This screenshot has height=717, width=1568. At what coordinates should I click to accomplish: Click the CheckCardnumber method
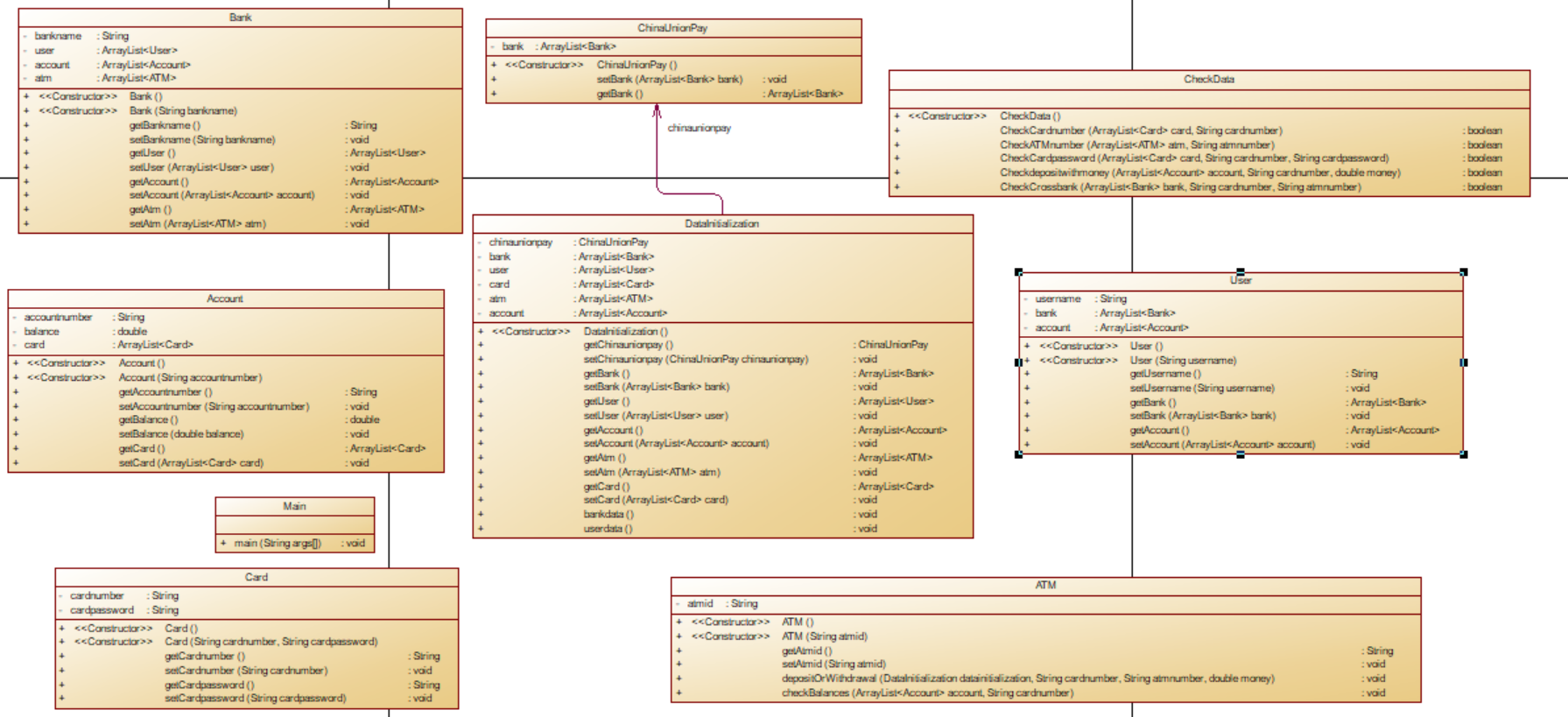pyautogui.click(x=1142, y=130)
